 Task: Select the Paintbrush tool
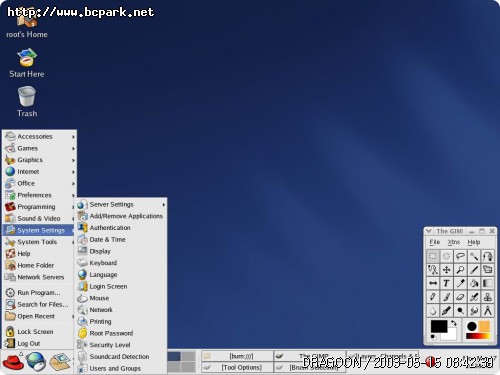click(446, 297)
